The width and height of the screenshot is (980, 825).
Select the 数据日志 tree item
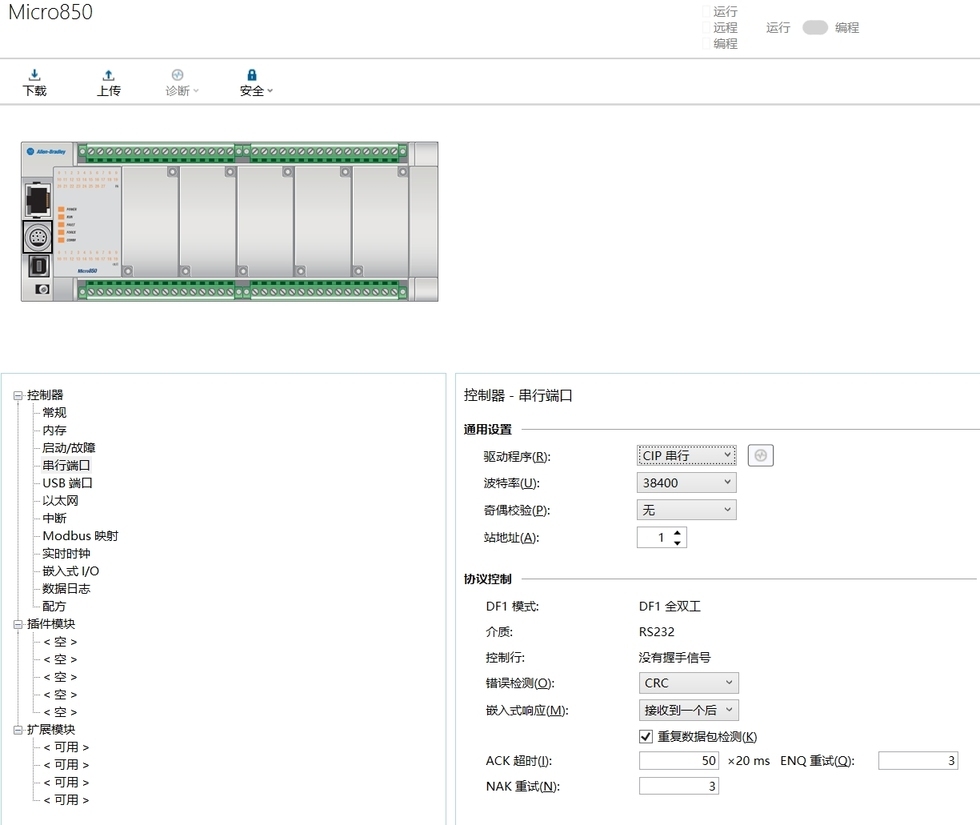point(66,588)
